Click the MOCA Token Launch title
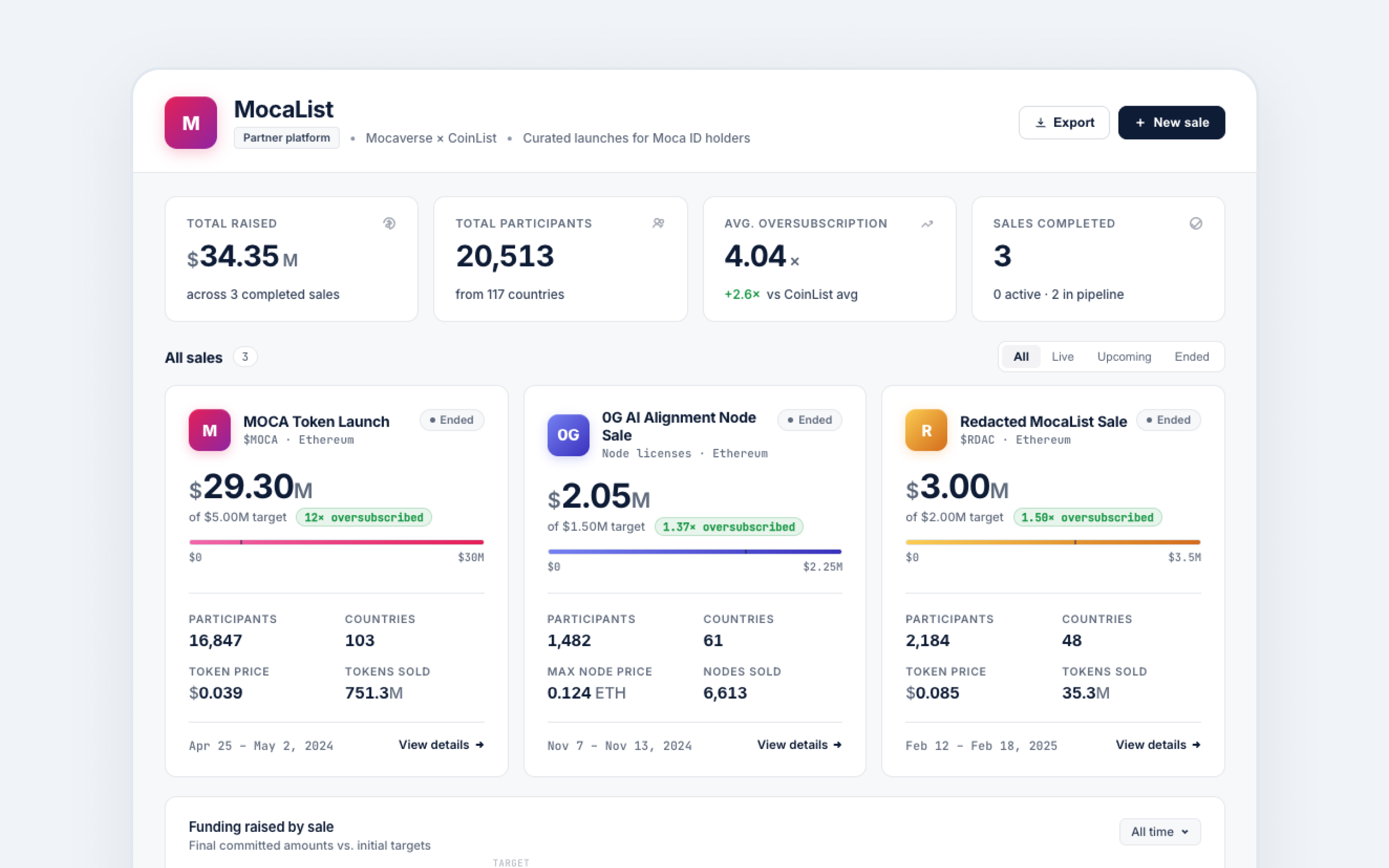The height and width of the screenshot is (868, 1389). [x=316, y=421]
